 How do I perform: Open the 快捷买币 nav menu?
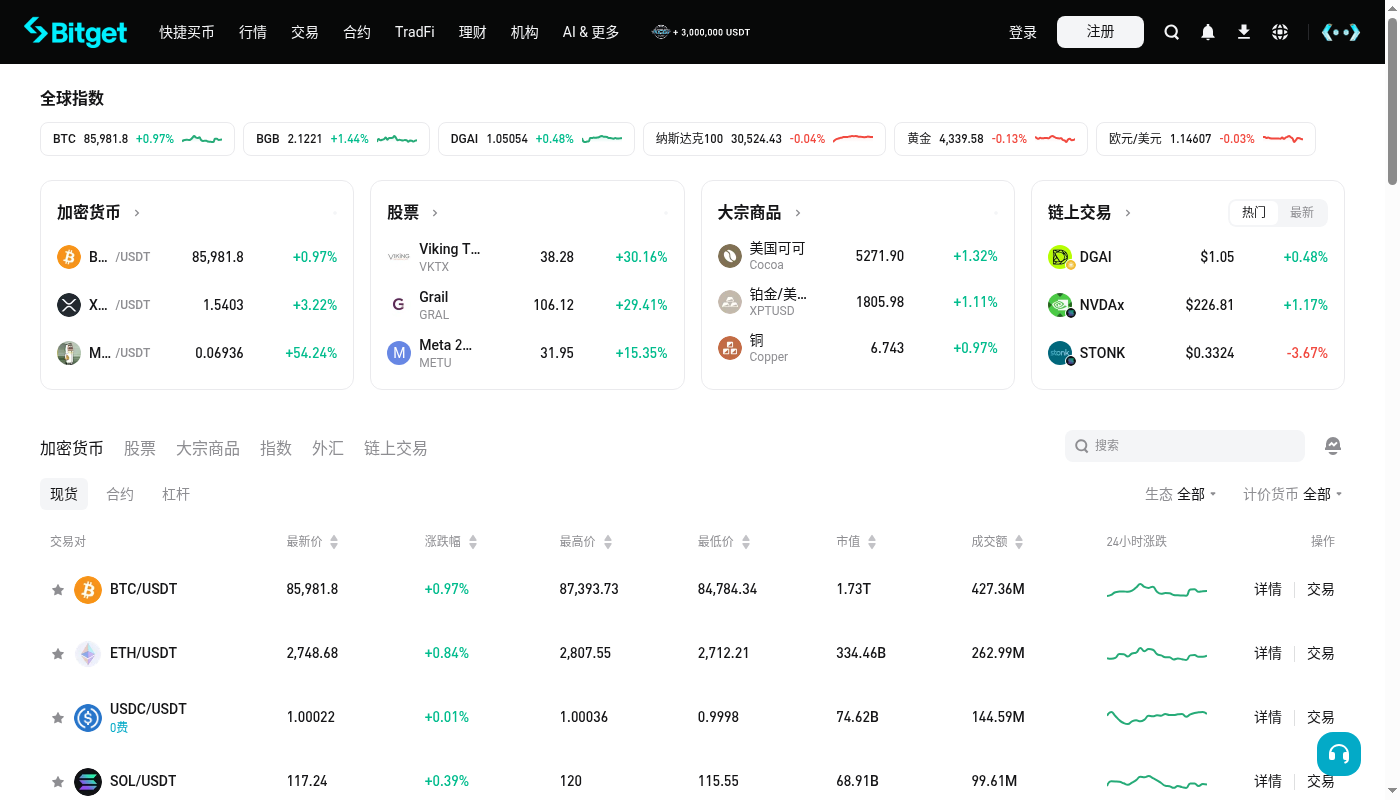click(187, 32)
